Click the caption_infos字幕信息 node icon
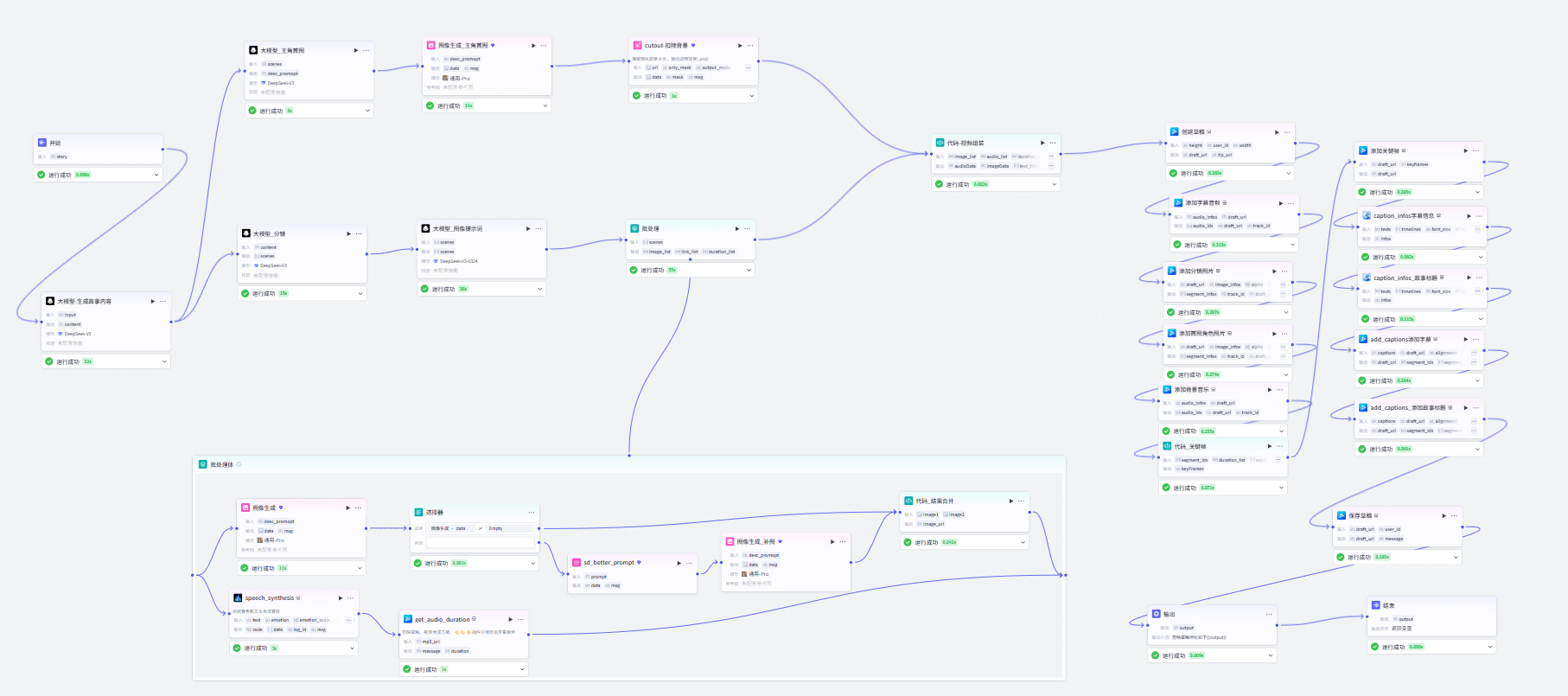 (x=1367, y=215)
